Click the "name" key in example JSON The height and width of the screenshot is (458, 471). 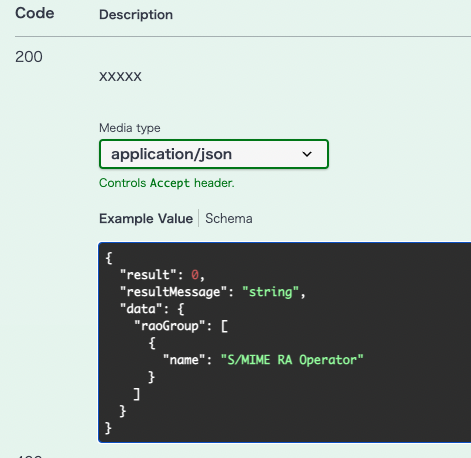click(184, 360)
